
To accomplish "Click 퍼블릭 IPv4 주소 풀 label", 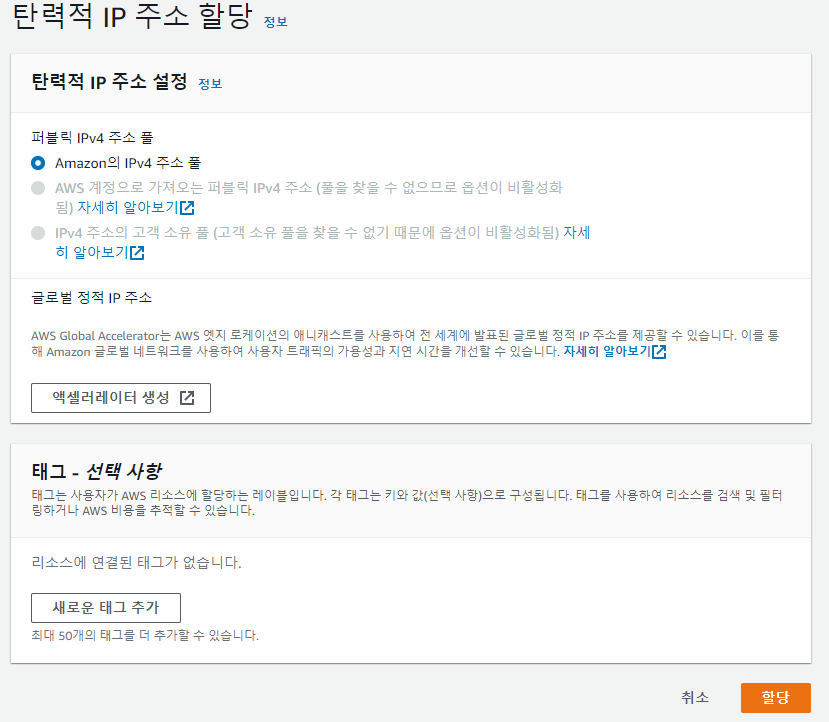I will 93,138.
